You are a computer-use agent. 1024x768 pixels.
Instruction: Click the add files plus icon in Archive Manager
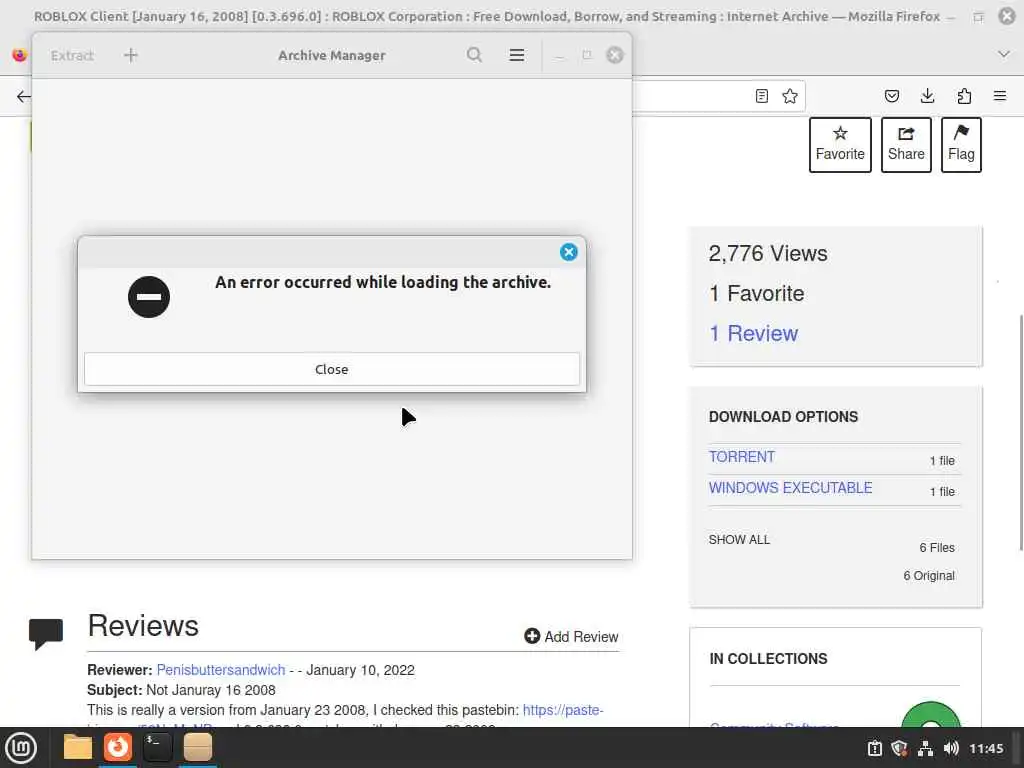tap(131, 56)
